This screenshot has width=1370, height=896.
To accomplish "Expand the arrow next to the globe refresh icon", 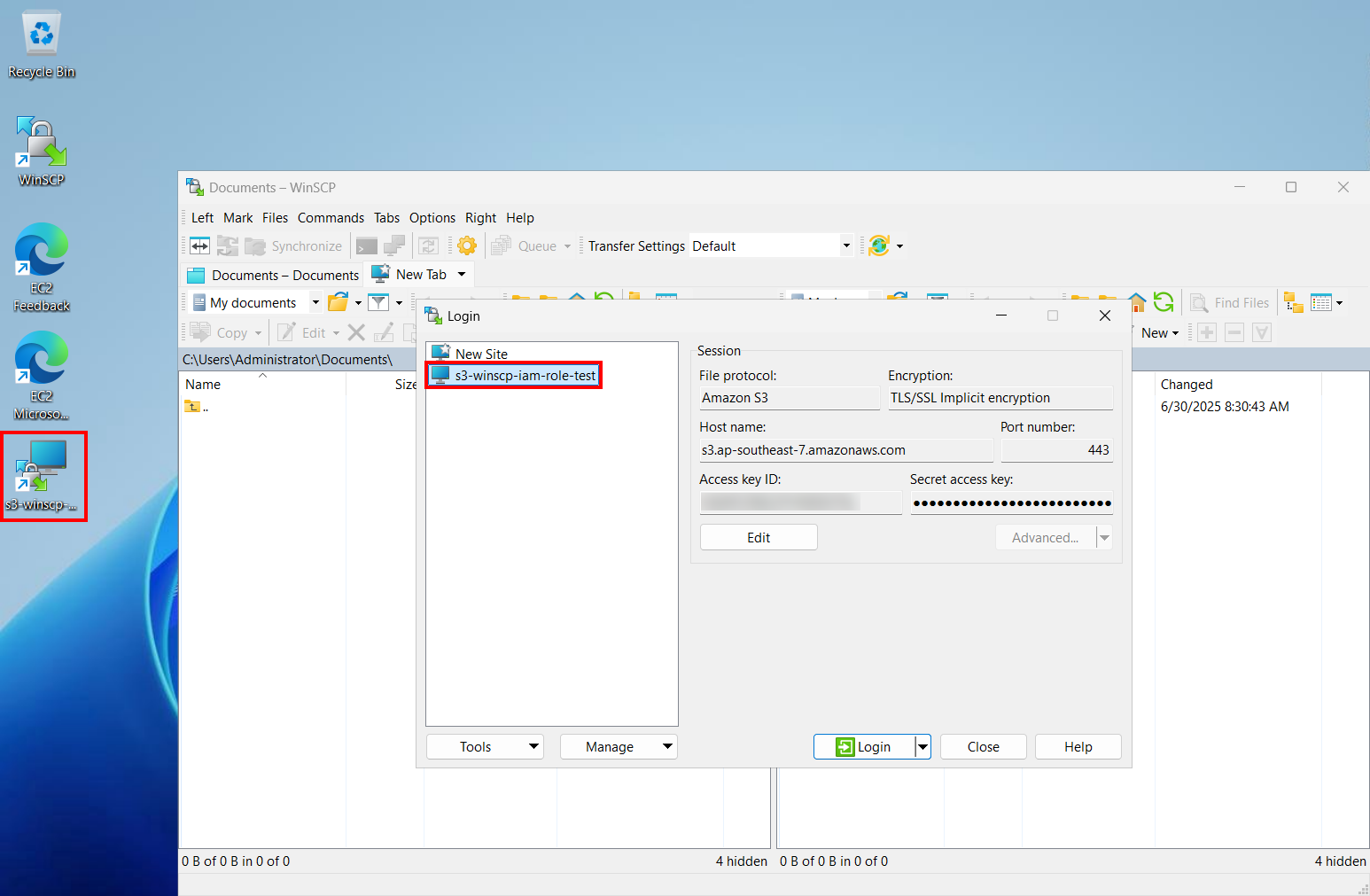I will (900, 246).
